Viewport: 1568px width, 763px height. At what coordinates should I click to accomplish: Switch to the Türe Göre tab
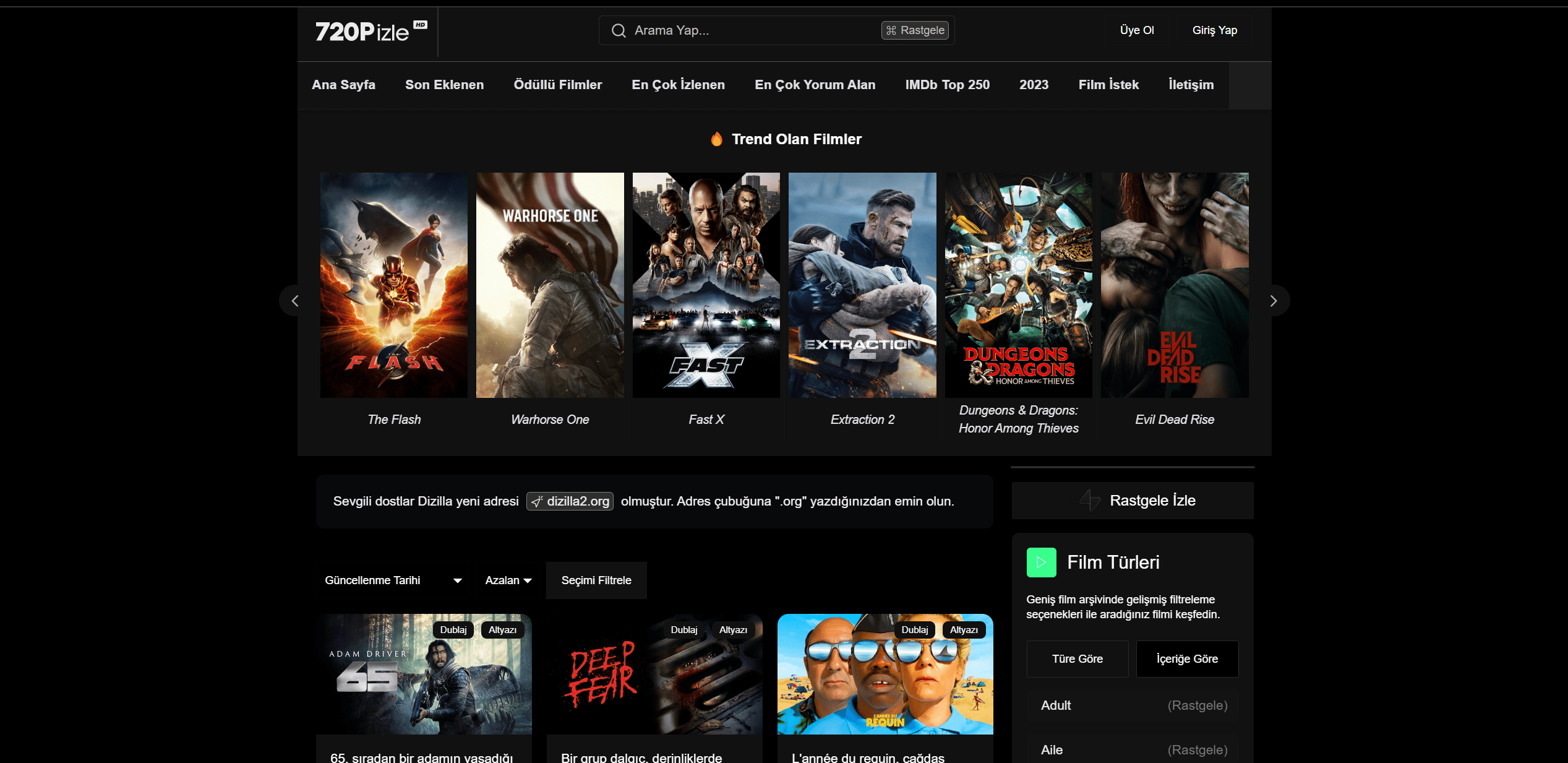[1077, 659]
